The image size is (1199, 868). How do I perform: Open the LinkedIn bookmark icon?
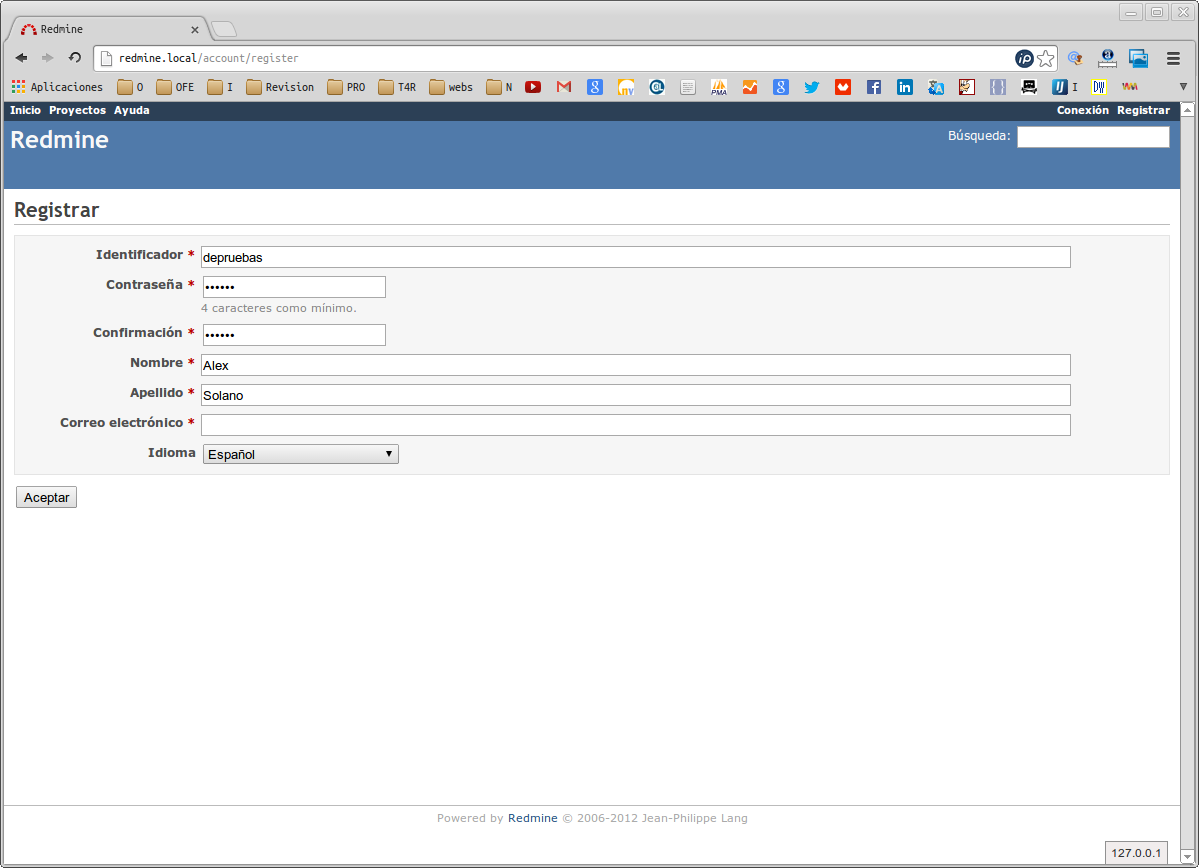click(x=905, y=87)
